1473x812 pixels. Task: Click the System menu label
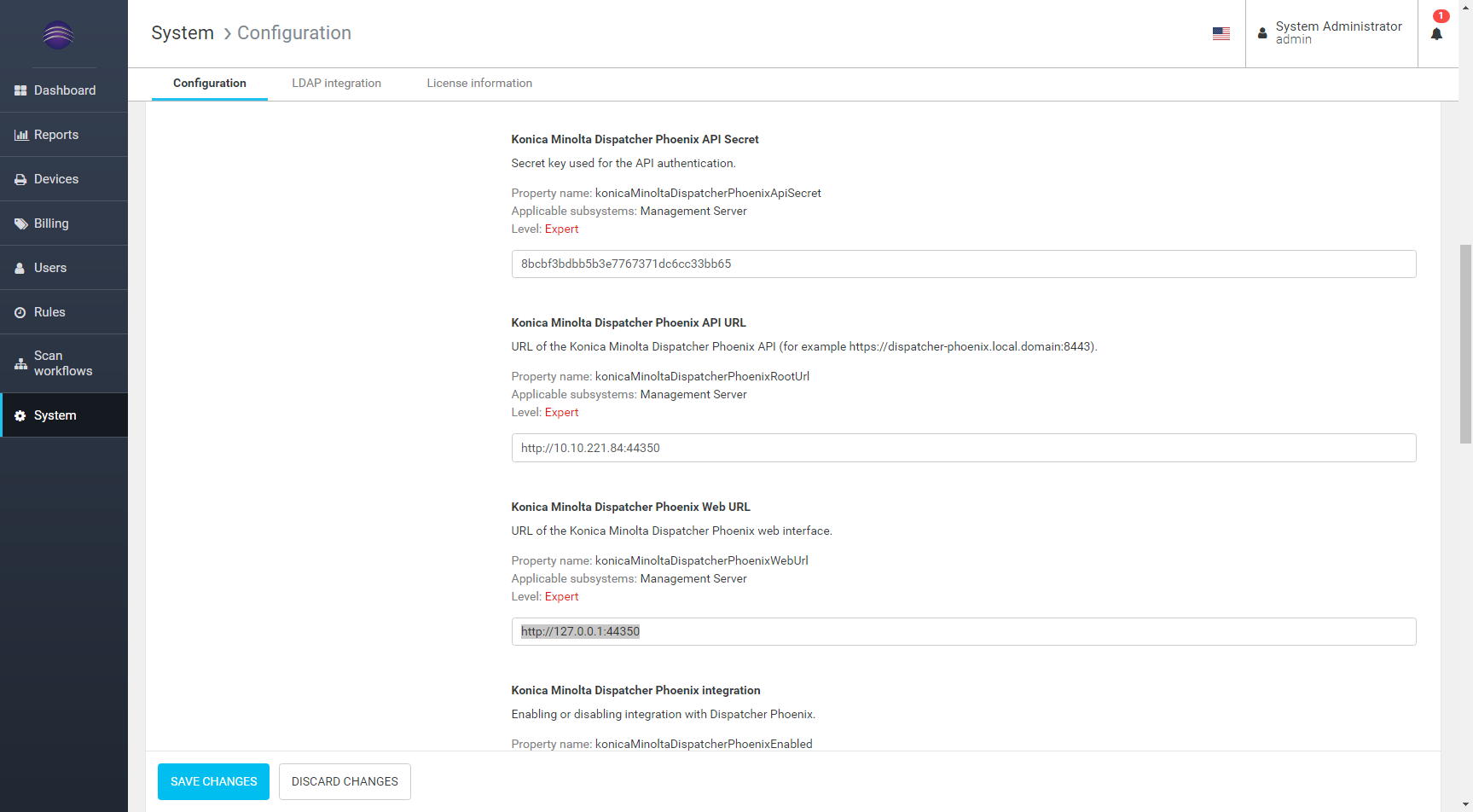[x=55, y=415]
